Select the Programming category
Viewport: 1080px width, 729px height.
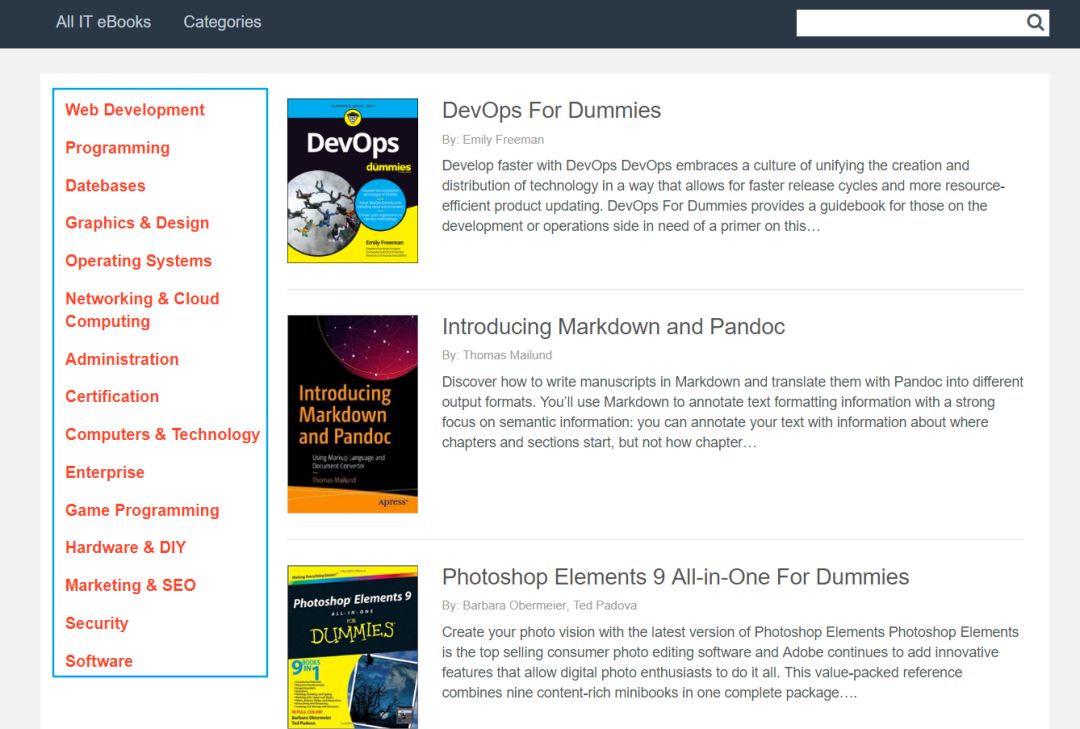pyautogui.click(x=118, y=147)
